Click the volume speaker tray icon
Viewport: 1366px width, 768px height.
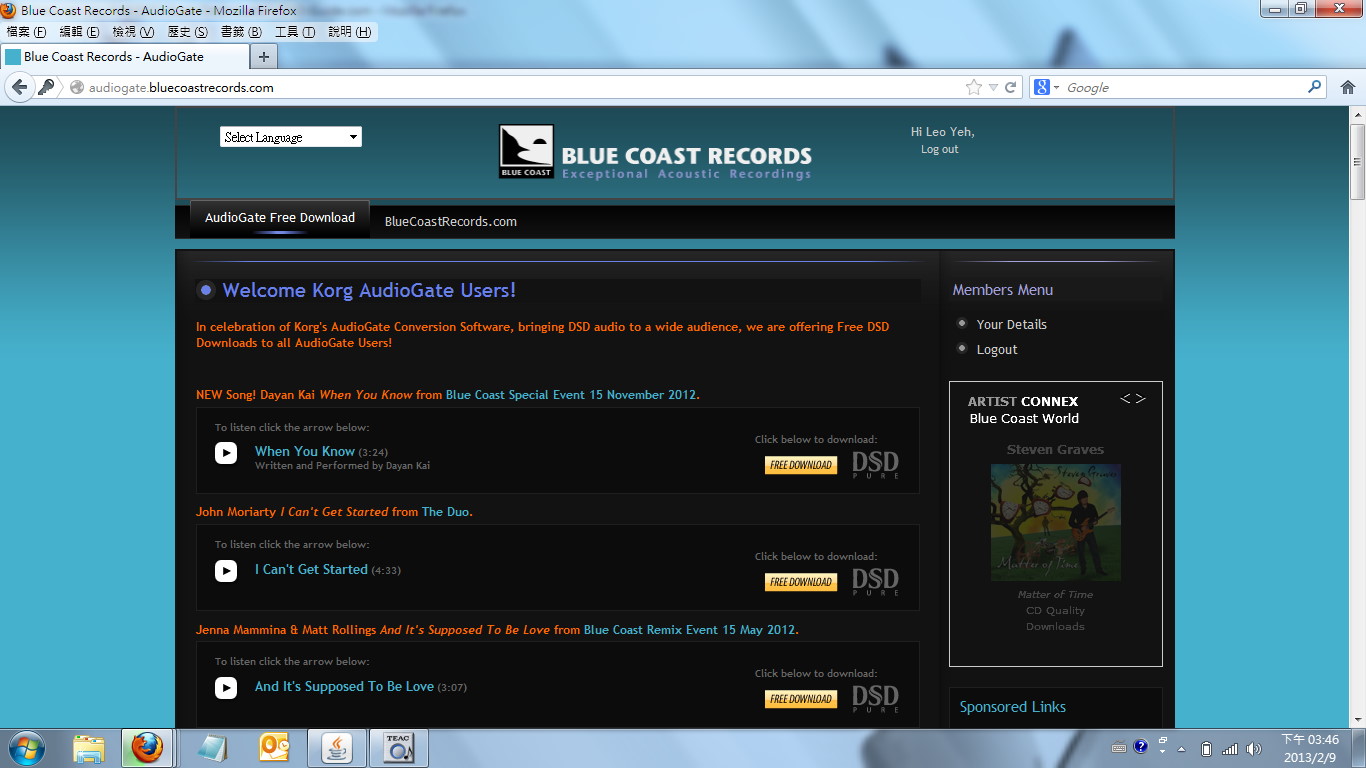1254,749
